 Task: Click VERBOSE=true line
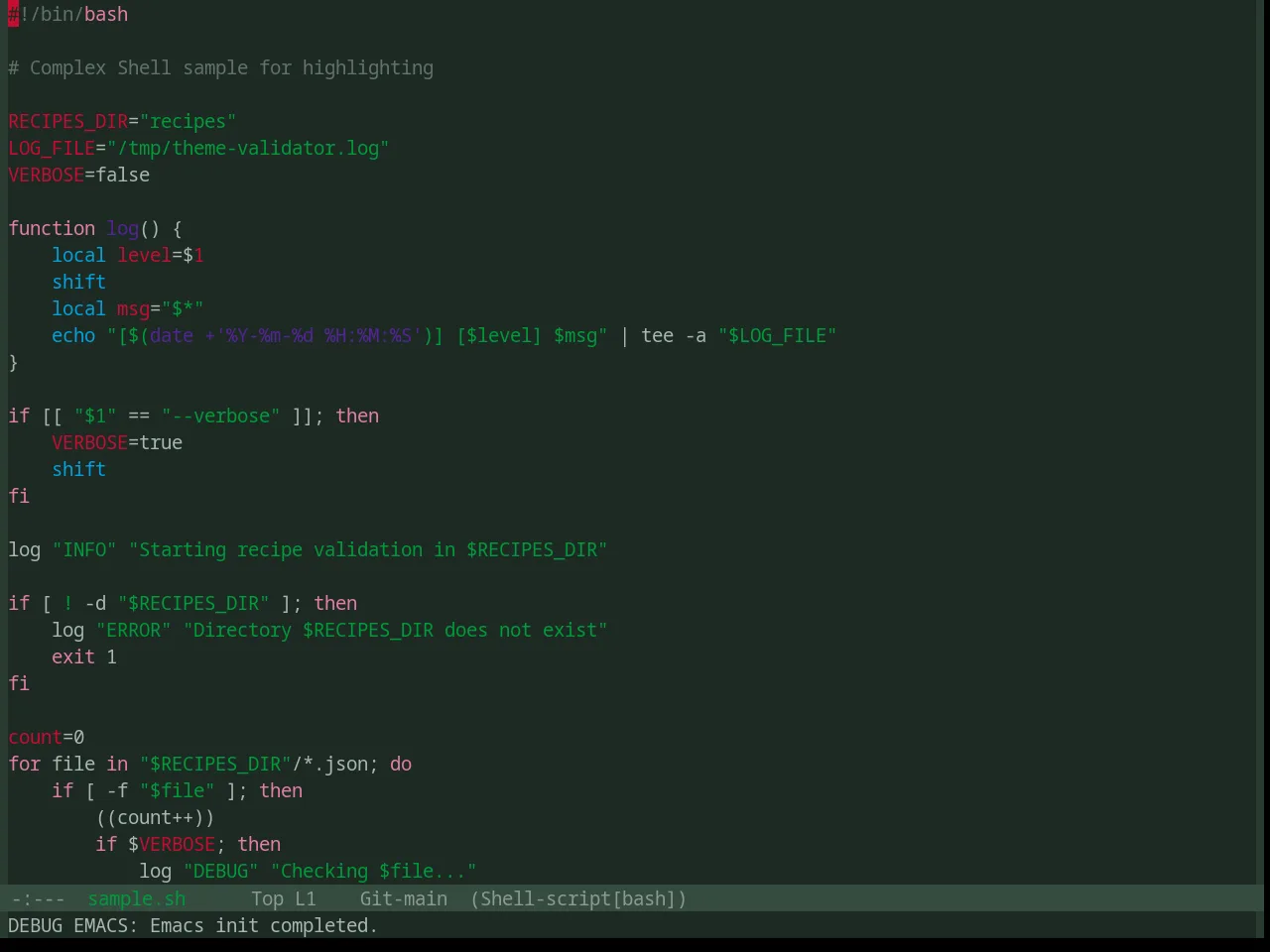click(117, 443)
